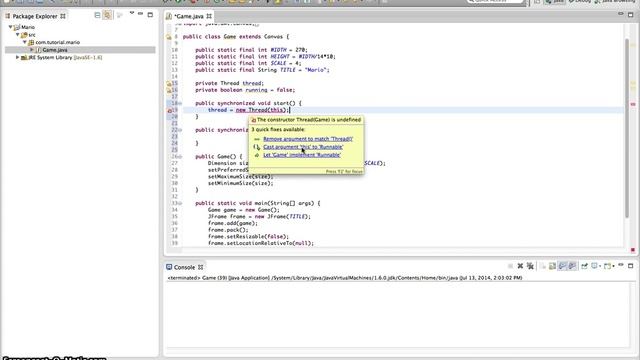Click in the Quick Access search field

tap(496, 2)
